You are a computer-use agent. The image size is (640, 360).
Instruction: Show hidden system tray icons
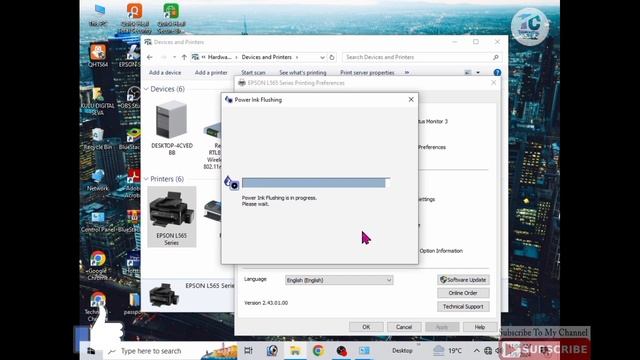click(476, 351)
